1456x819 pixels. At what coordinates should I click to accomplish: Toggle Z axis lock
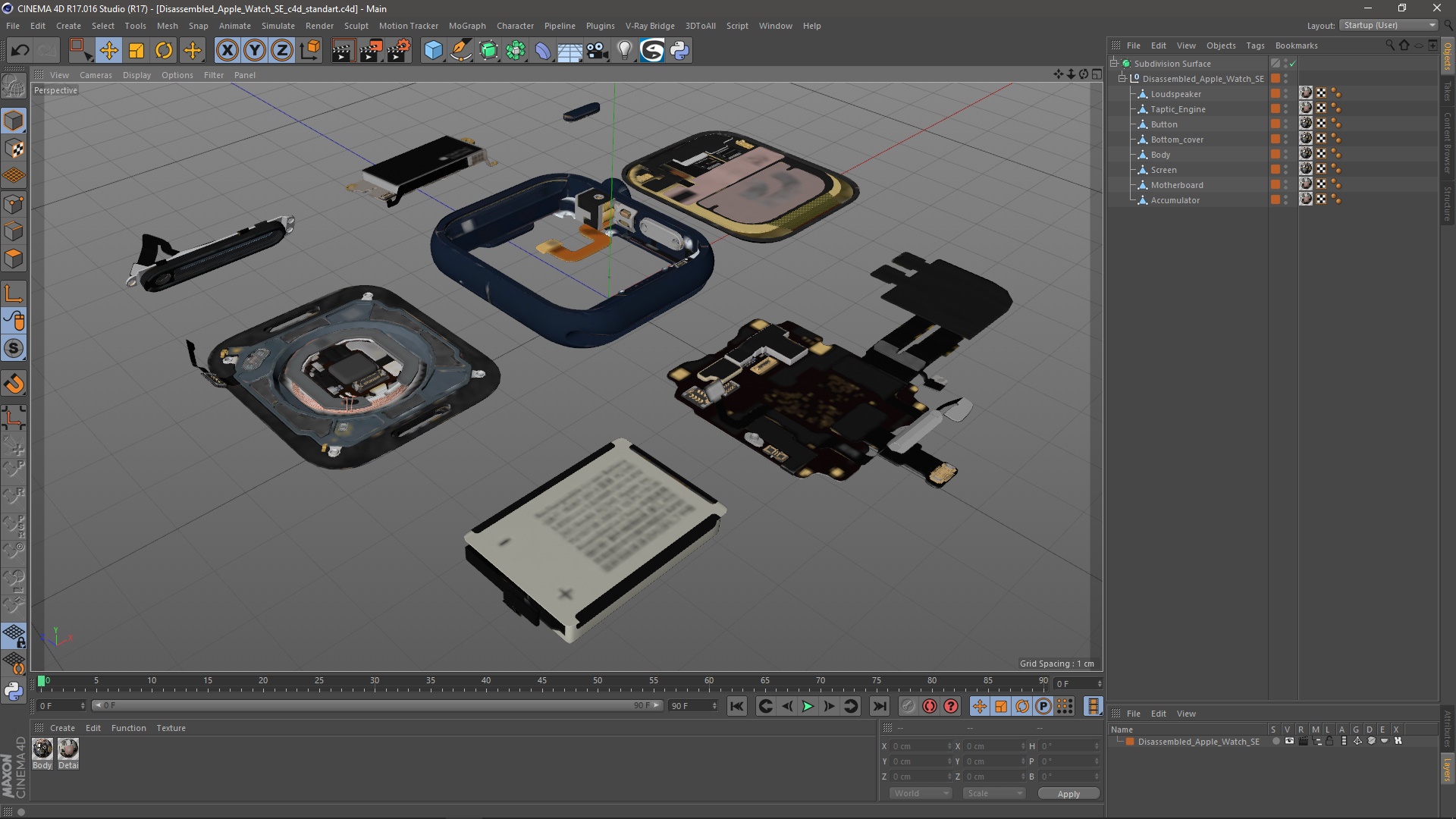282,51
